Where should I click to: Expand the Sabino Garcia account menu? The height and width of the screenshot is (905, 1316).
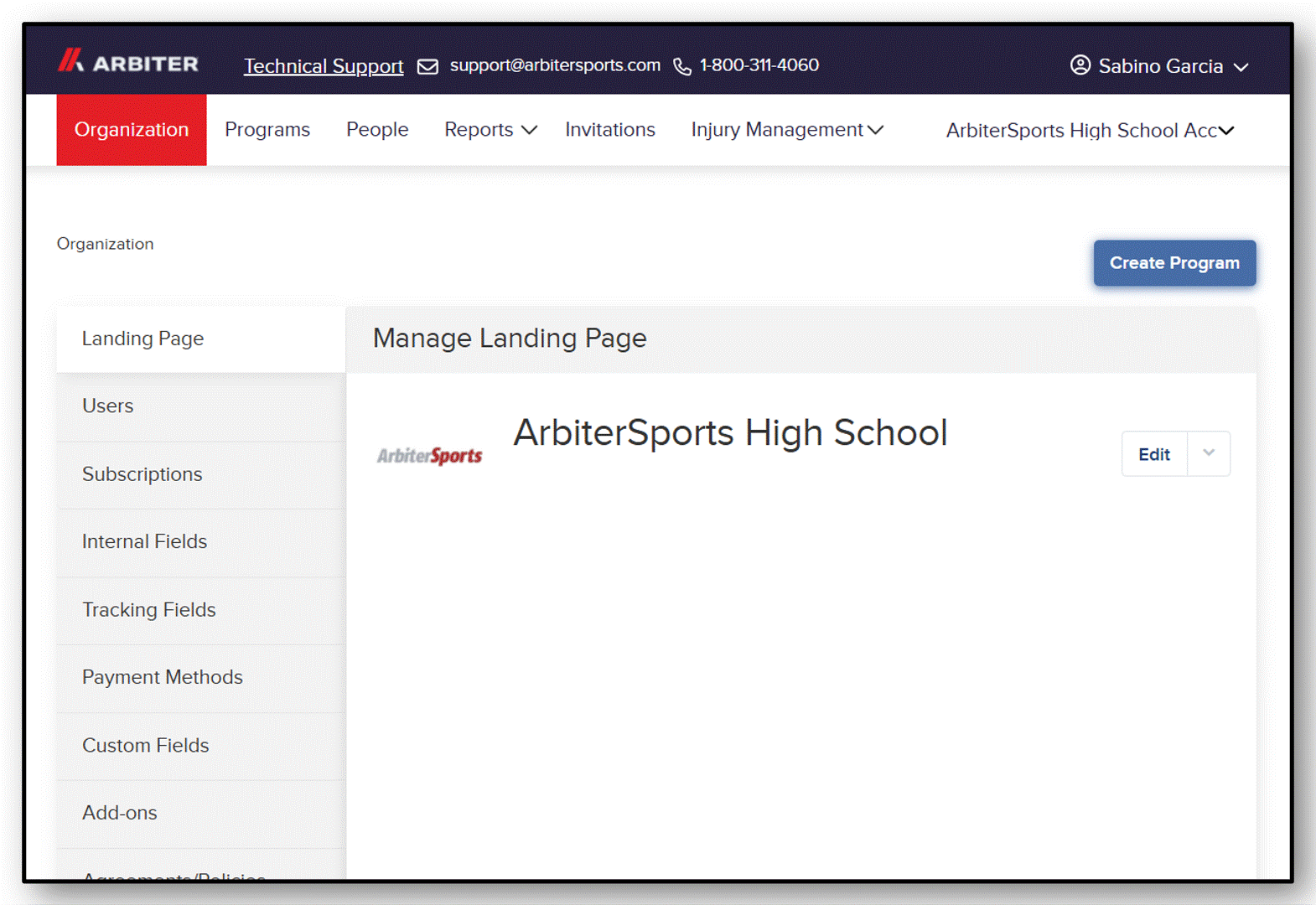pyautogui.click(x=1161, y=65)
